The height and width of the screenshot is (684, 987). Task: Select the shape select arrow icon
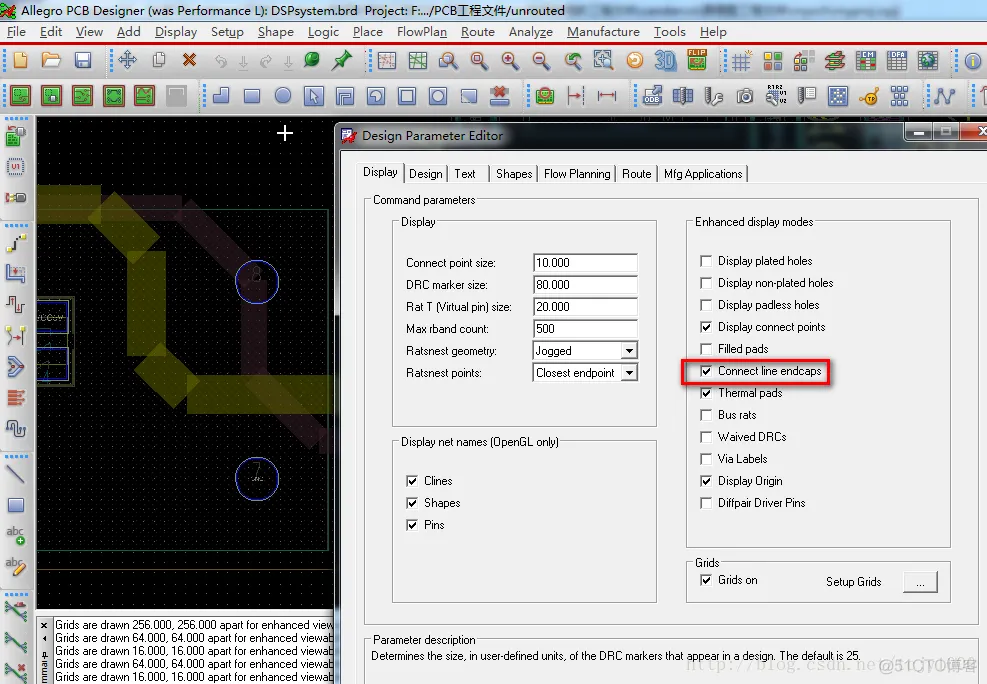313,96
